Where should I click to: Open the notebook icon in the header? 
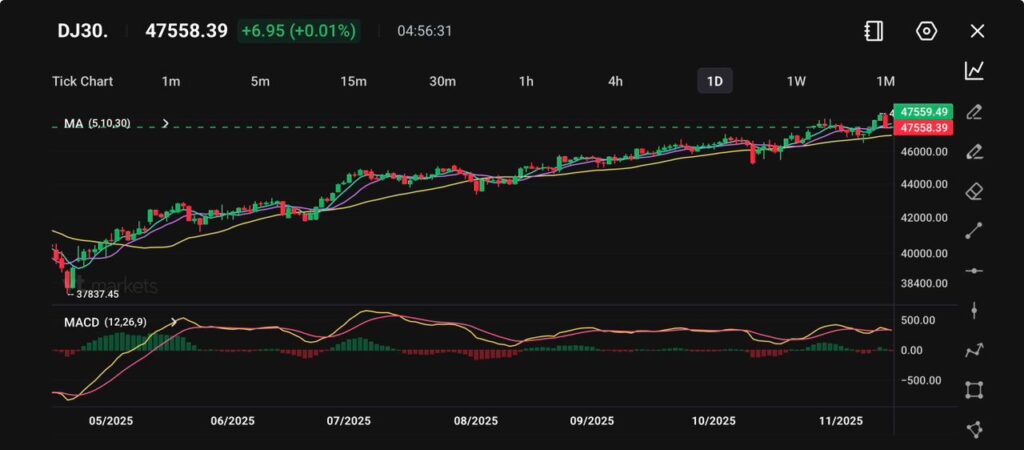(874, 31)
